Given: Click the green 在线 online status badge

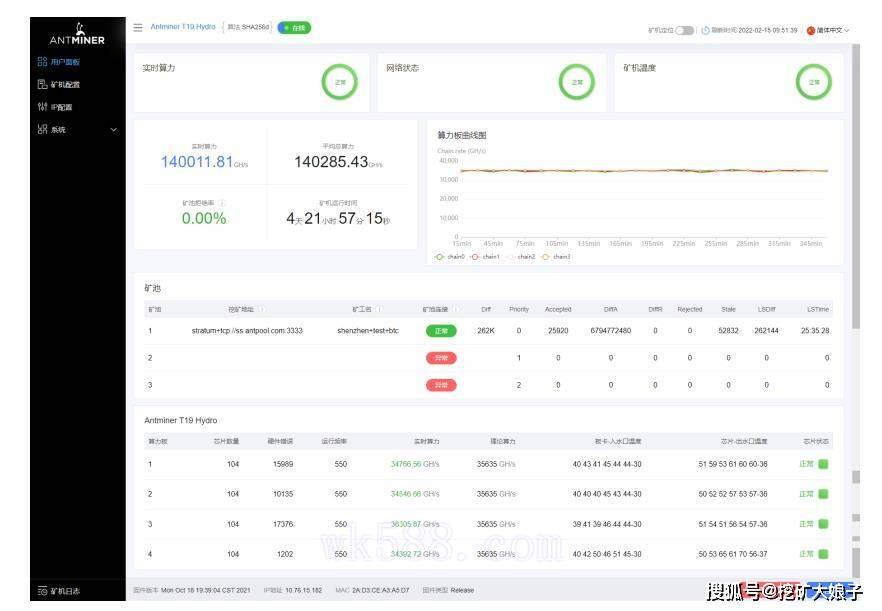Looking at the screenshot, I should click(294, 28).
